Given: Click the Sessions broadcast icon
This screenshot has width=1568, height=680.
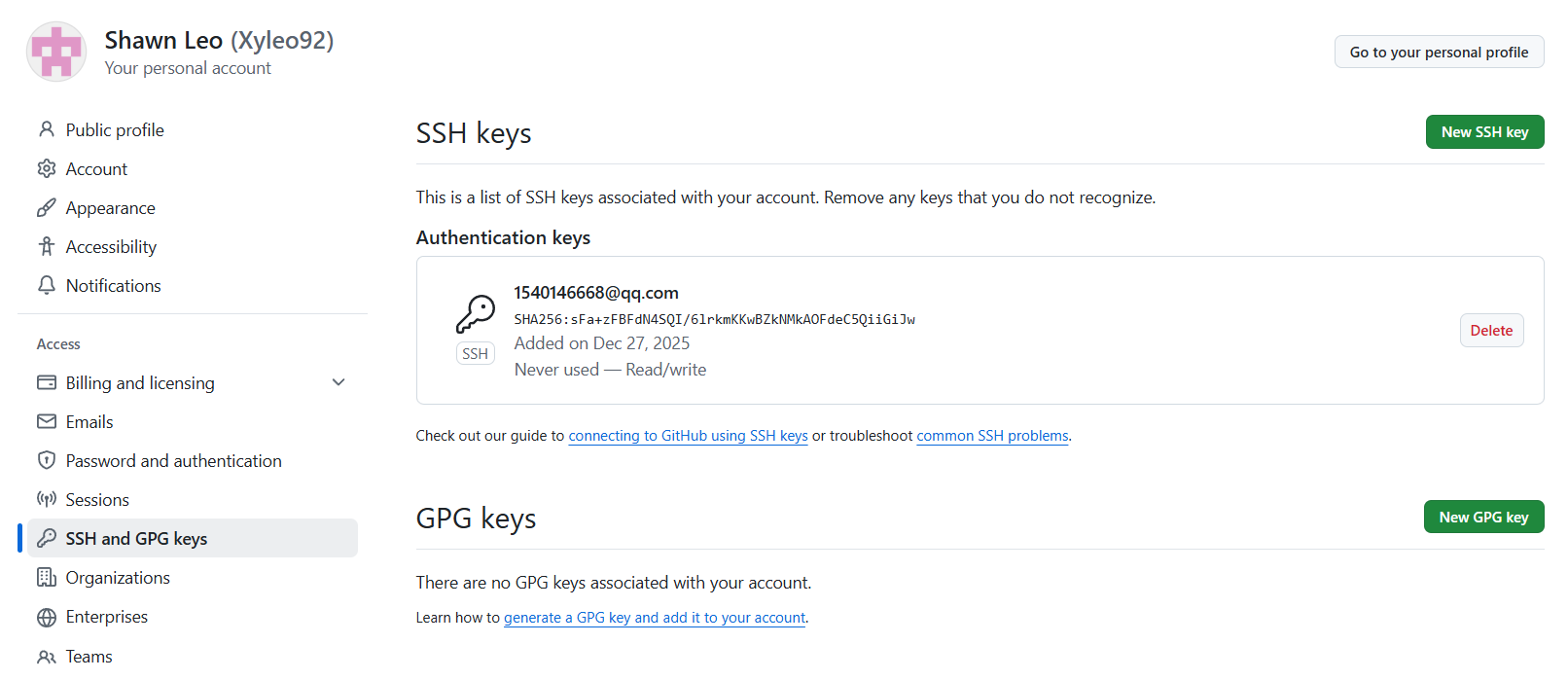Looking at the screenshot, I should 46,499.
